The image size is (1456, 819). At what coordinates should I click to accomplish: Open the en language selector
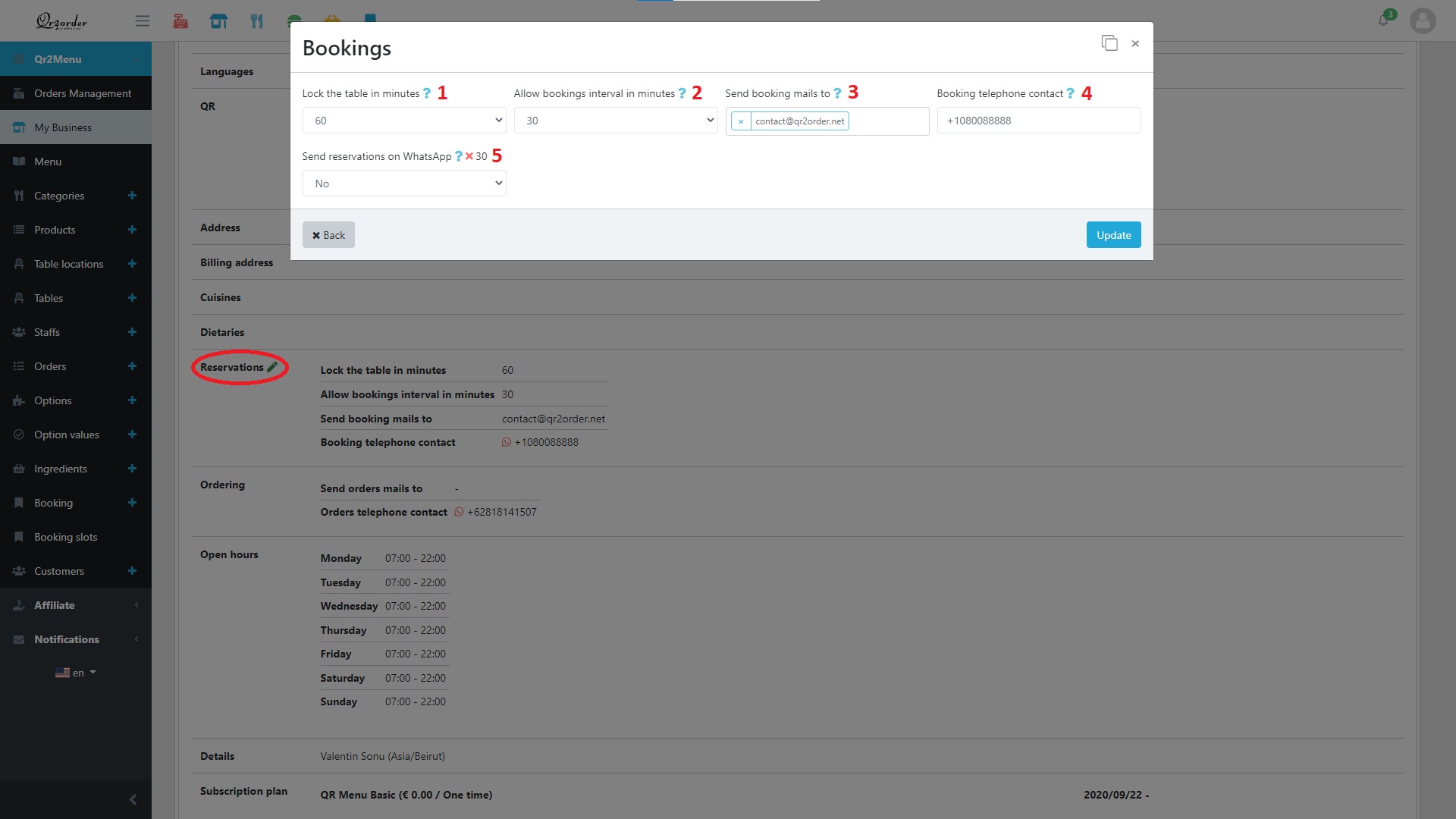click(x=76, y=672)
